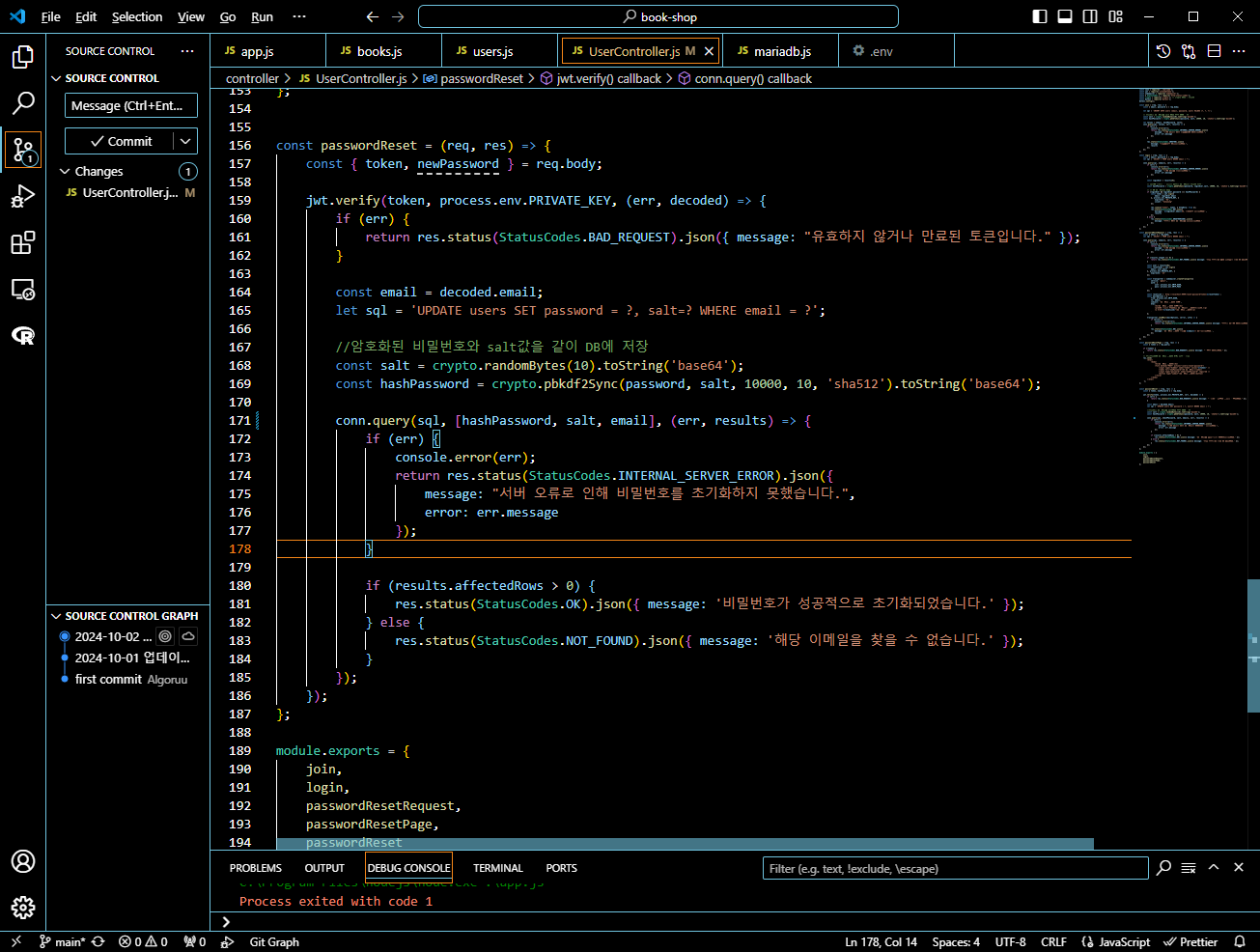Collapse the SOURCE CONTROL GRAPH section
The height and width of the screenshot is (952, 1260).
point(55,616)
